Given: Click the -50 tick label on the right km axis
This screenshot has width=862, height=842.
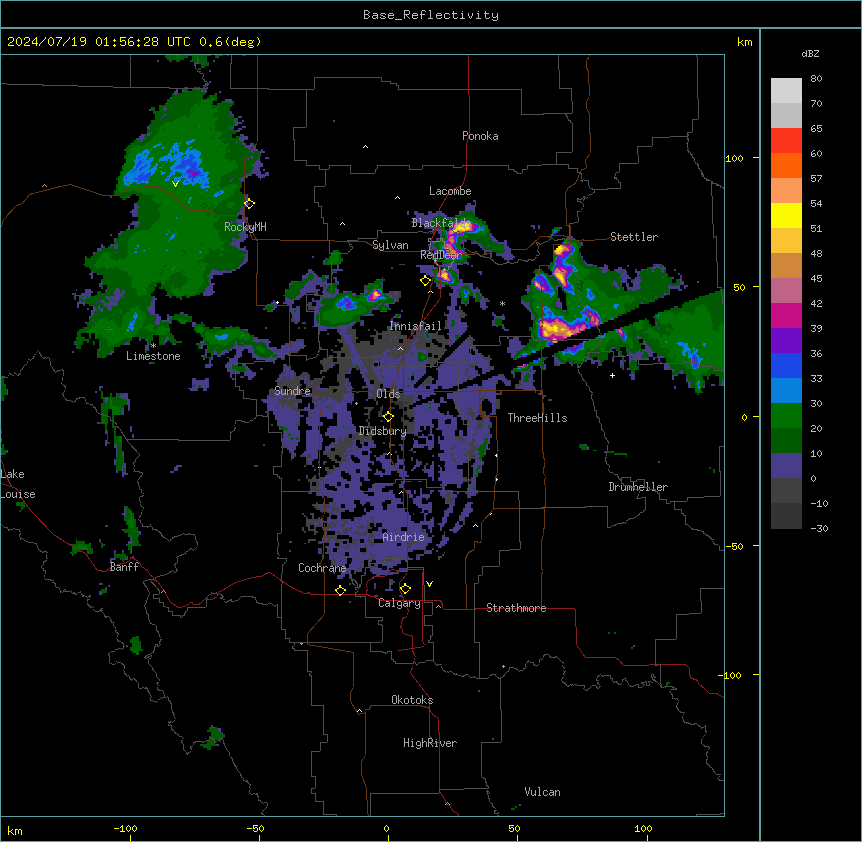Looking at the screenshot, I should pyautogui.click(x=734, y=546).
